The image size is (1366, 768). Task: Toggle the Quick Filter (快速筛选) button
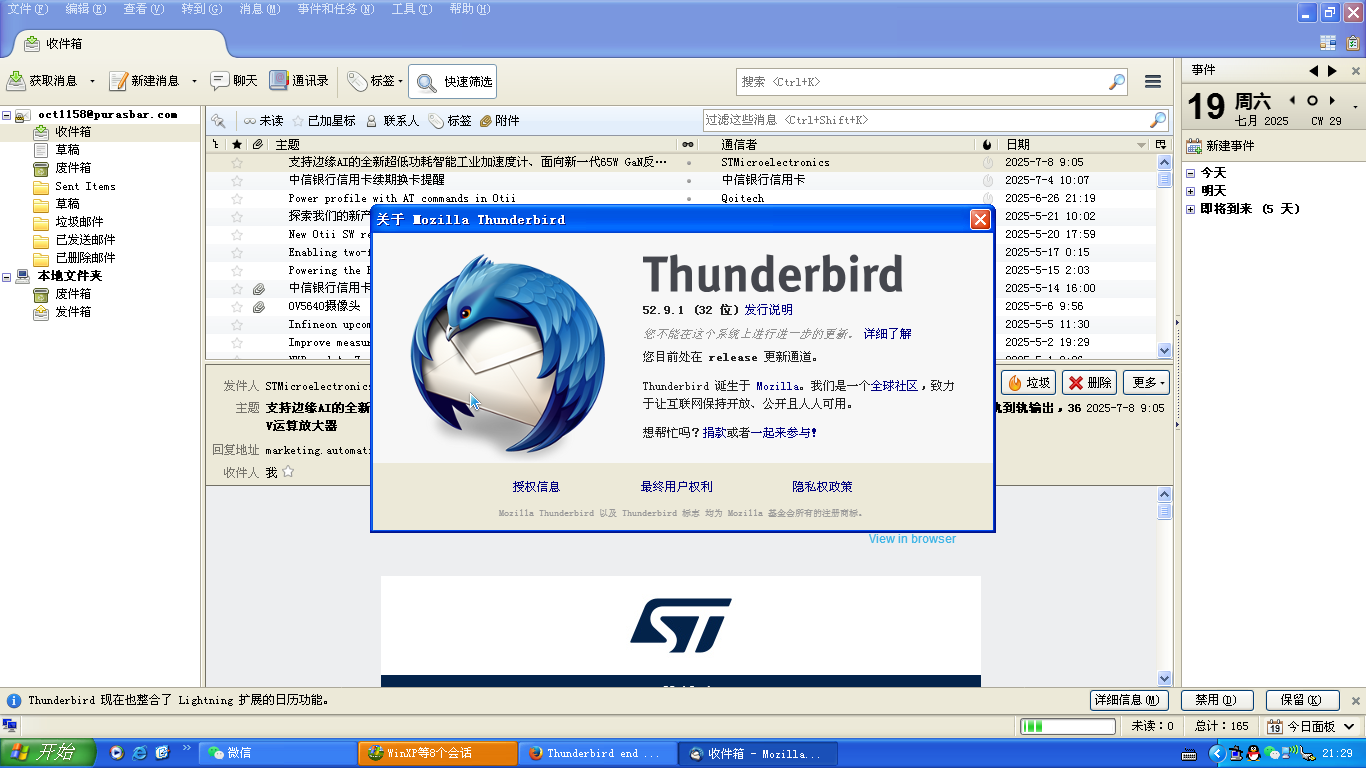452,82
